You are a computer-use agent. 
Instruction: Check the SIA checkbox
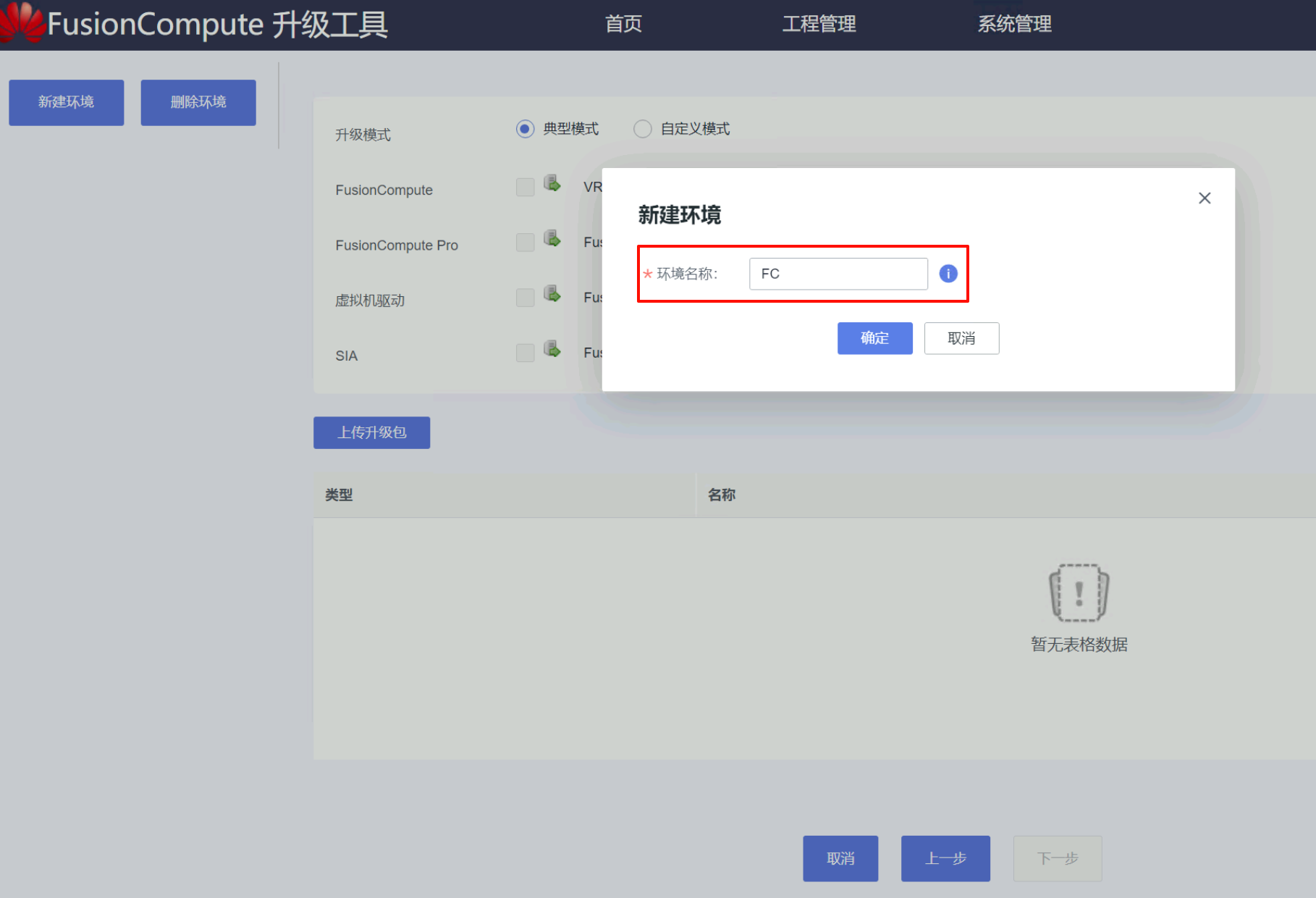click(x=525, y=353)
